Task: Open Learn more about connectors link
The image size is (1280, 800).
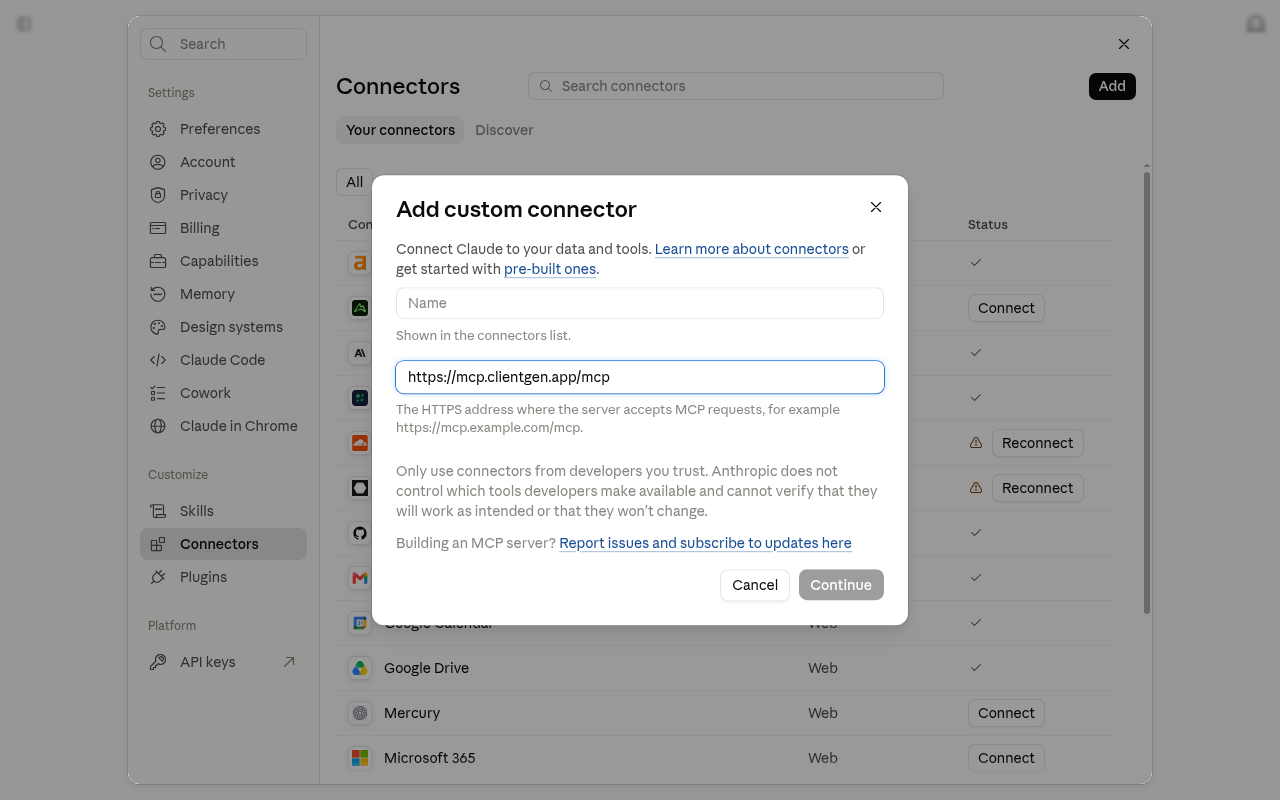Action: click(x=752, y=249)
